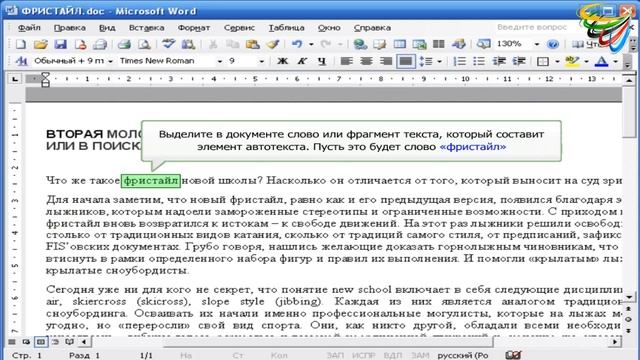Expand highlight color dropdown arrow
640x360 pixels.
pyautogui.click(x=587, y=61)
